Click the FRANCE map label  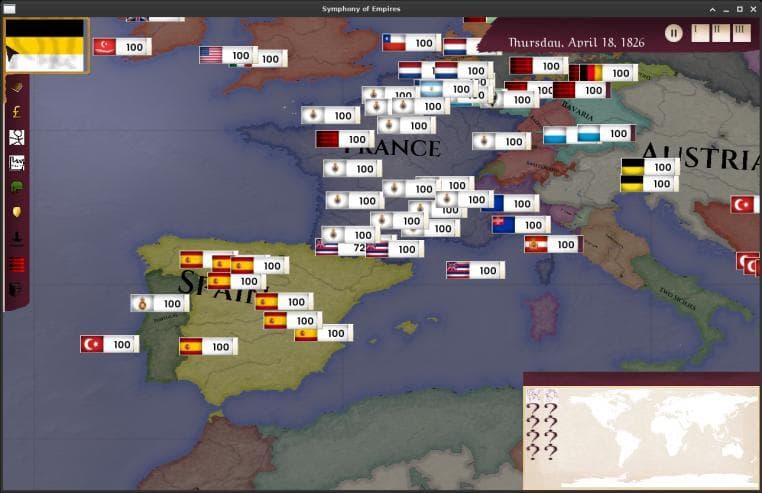tap(394, 150)
